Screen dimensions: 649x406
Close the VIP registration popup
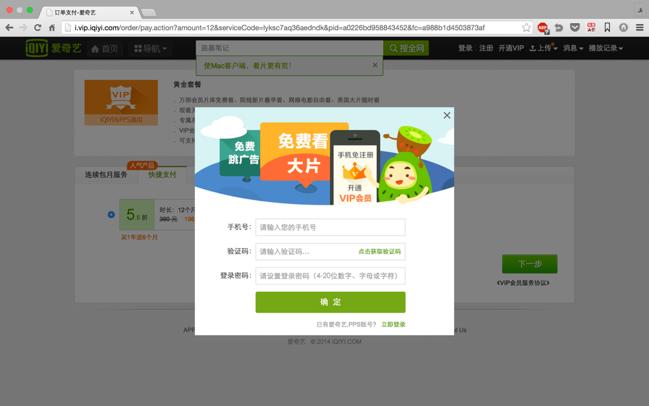[x=447, y=115]
